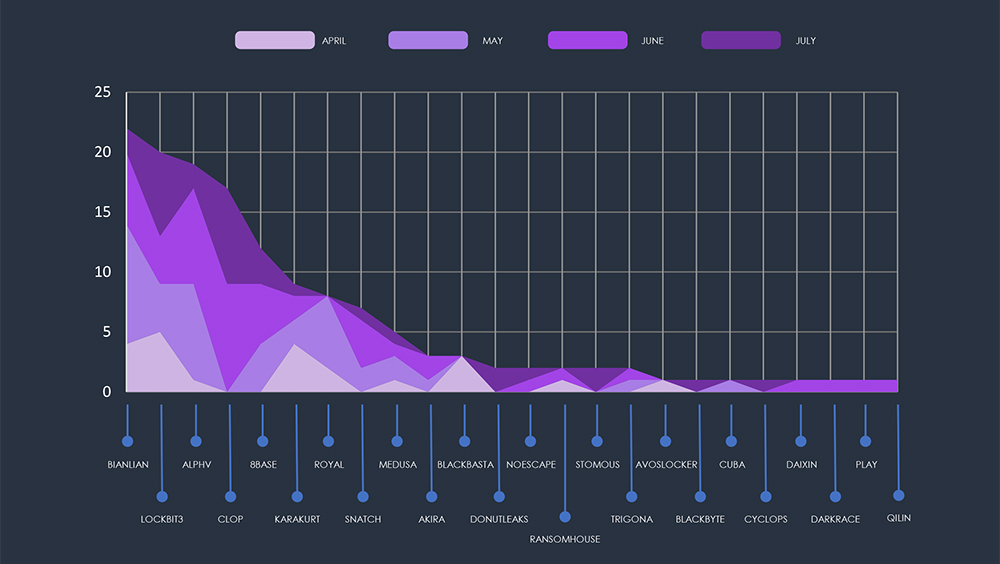Viewport: 1000px width, 564px height.
Task: Click the MEDUSA axis label
Action: pos(397,464)
